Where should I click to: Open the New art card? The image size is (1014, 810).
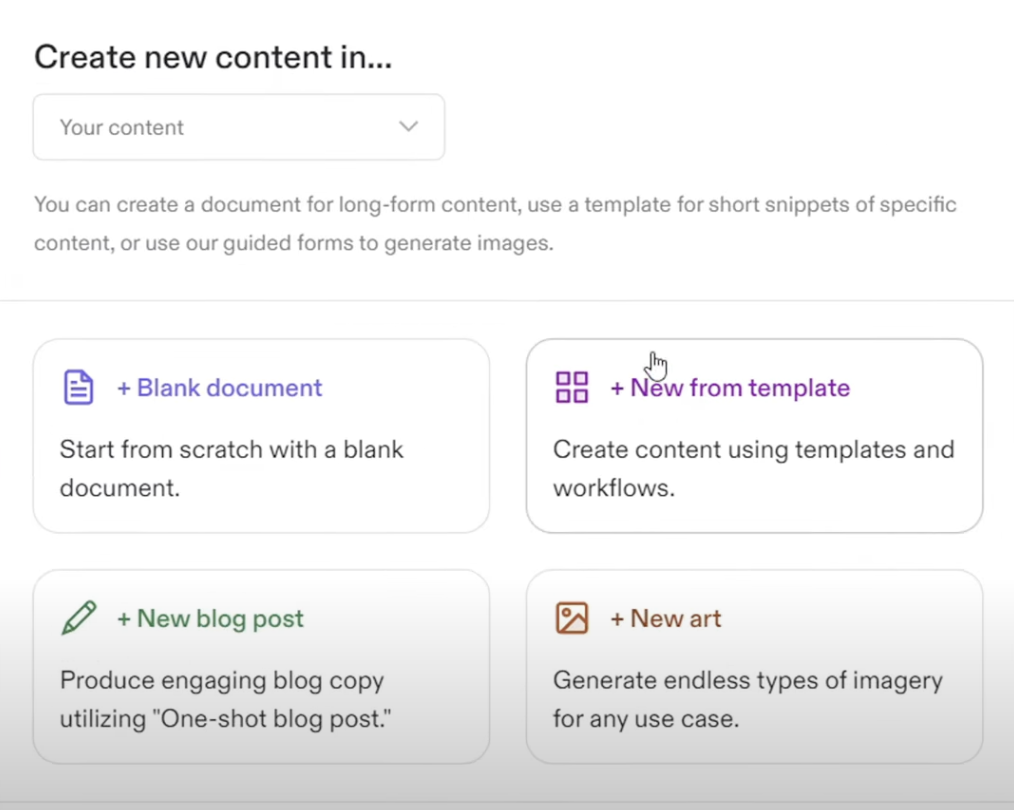(x=754, y=666)
